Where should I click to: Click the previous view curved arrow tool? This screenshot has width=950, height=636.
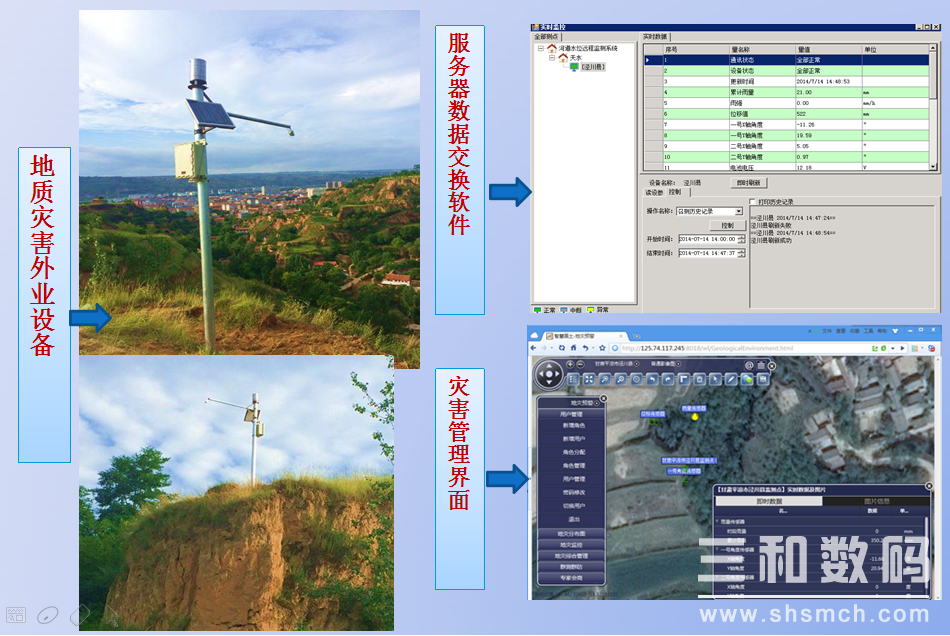point(652,379)
